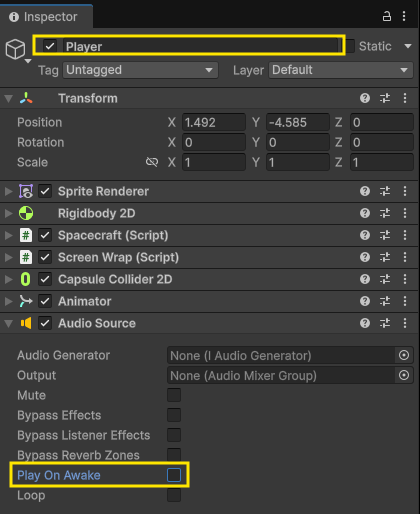The image size is (420, 514).
Task: Pick object for Audio Generator field
Action: (x=404, y=355)
